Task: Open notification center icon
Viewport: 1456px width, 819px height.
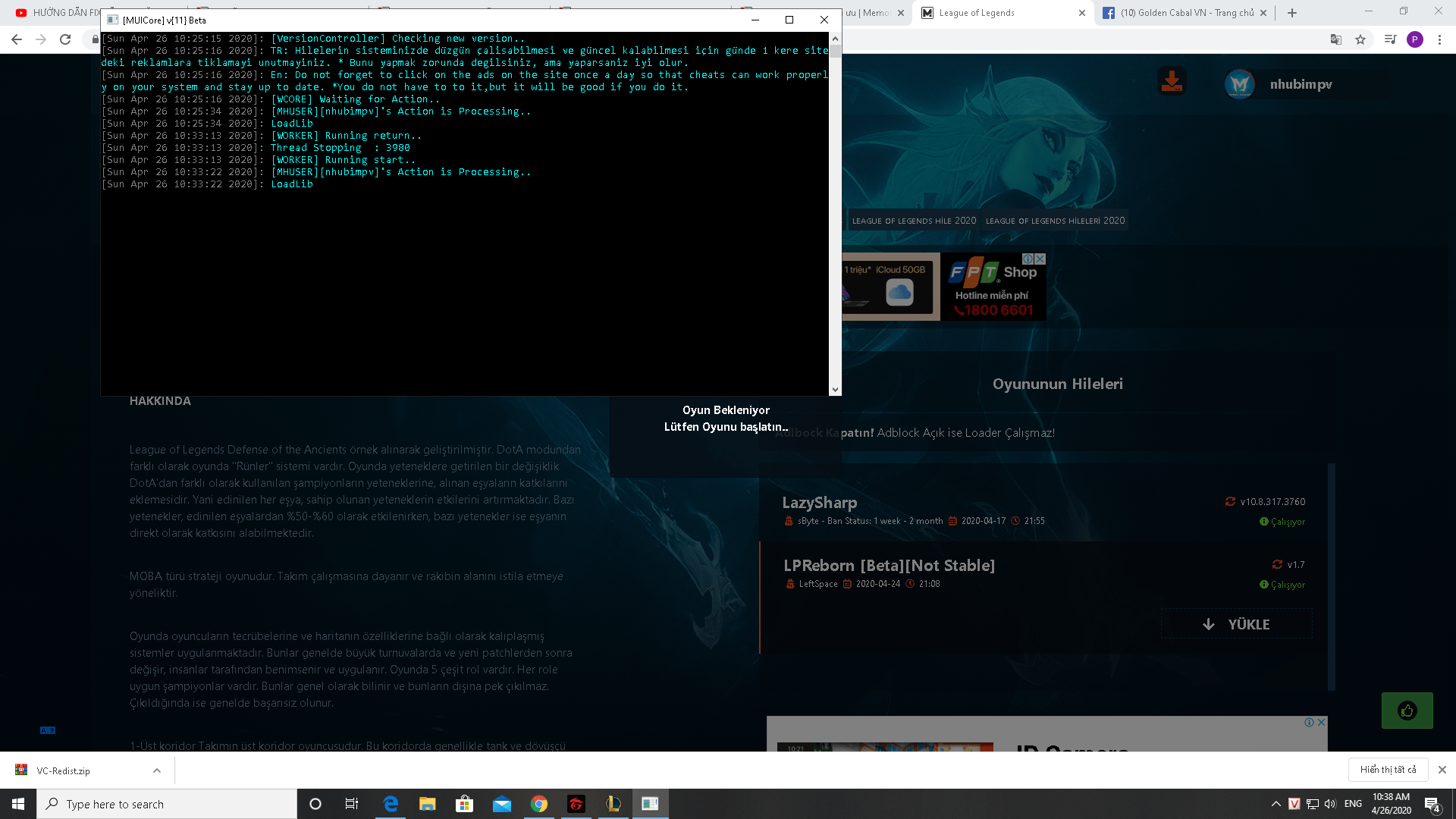Action: click(1432, 804)
